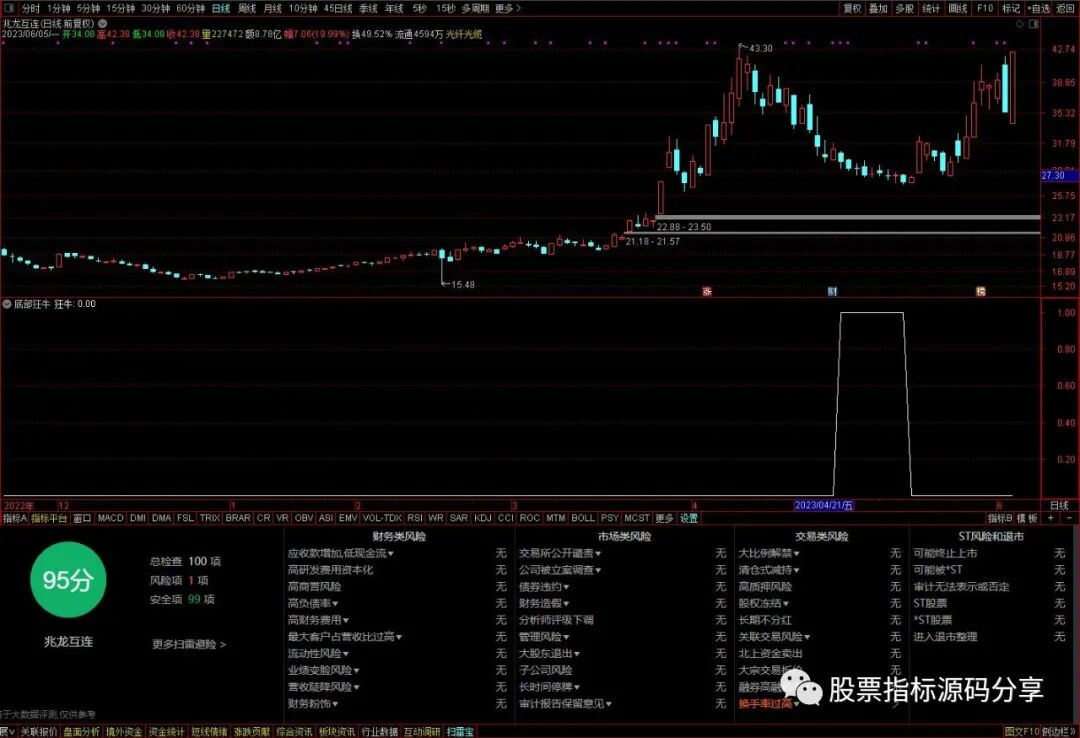1080x738 pixels.
Task: Switch to 指标A tab
Action: [x=14, y=518]
